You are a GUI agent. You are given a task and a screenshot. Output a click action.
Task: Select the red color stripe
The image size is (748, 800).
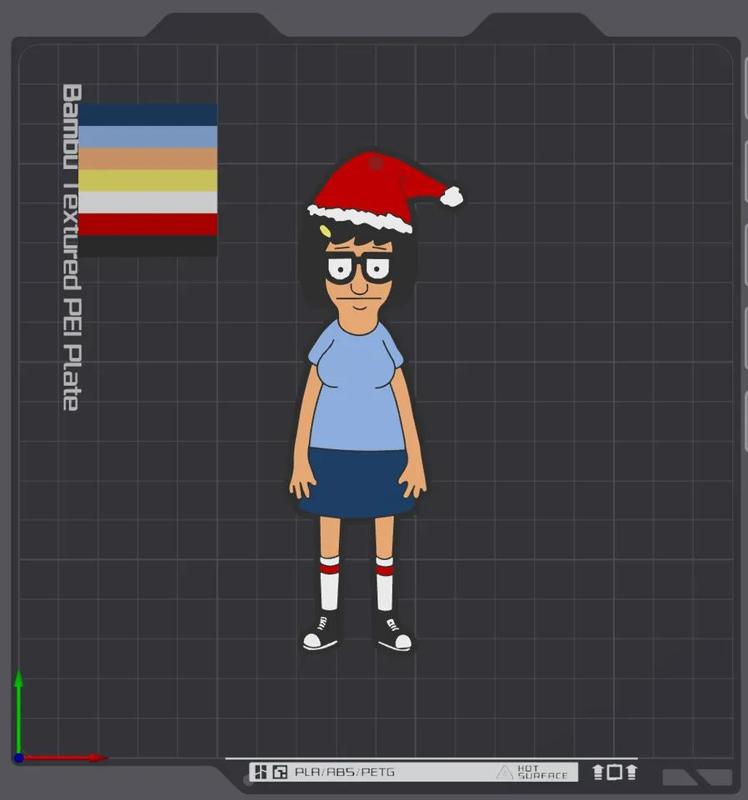[148, 224]
